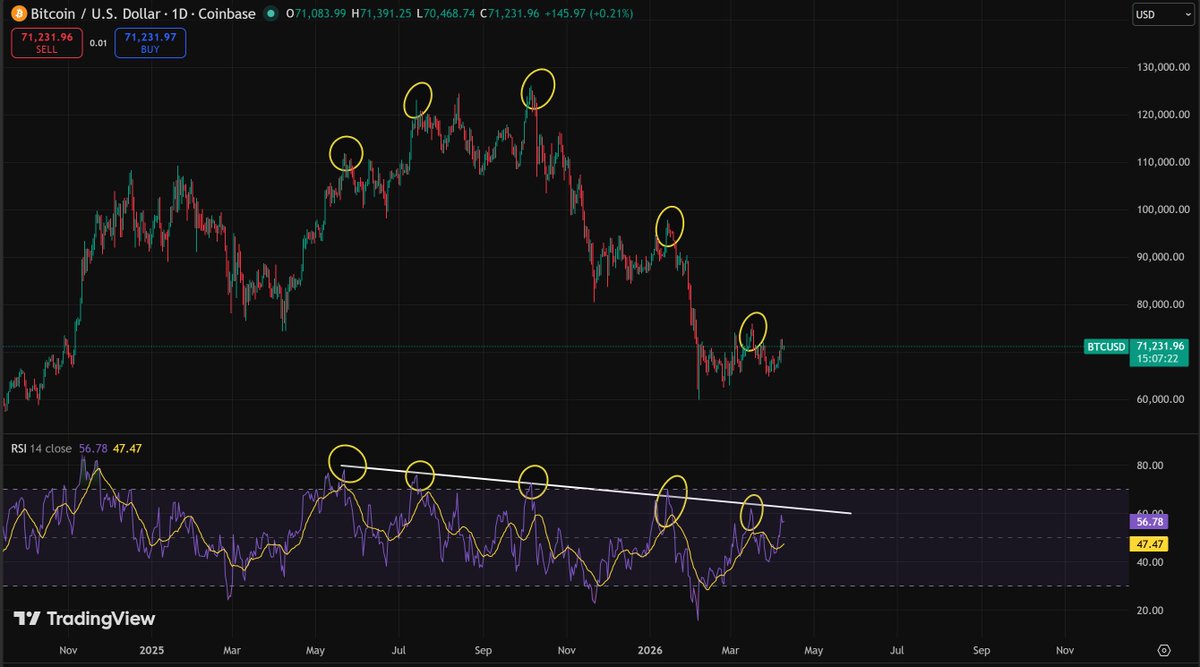Click the orange Bitcoin logo icon
This screenshot has width=1200, height=667.
tap(17, 14)
